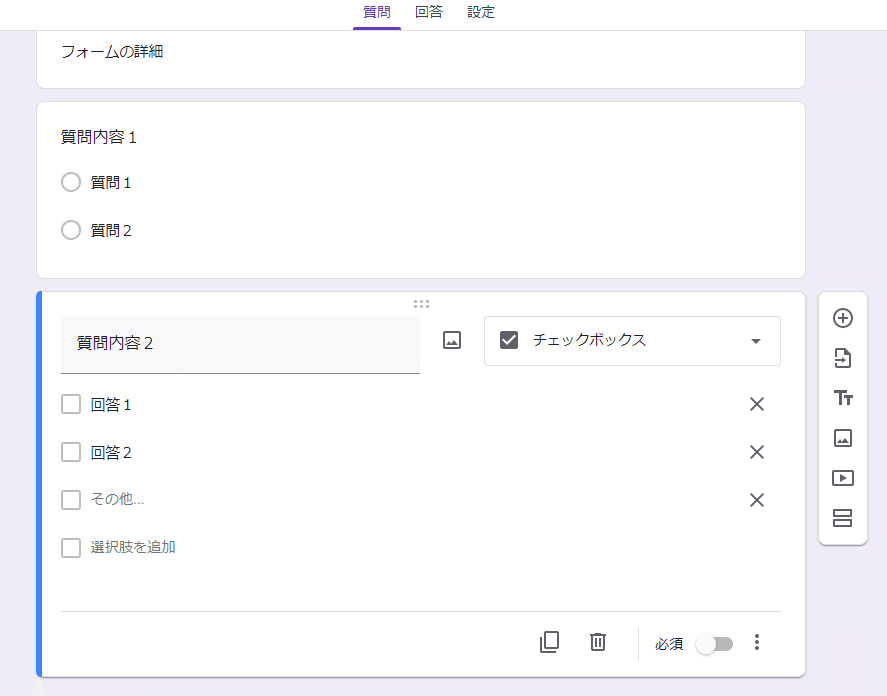The image size is (887, 696).
Task: Click the 必須 label text
Action: [669, 644]
